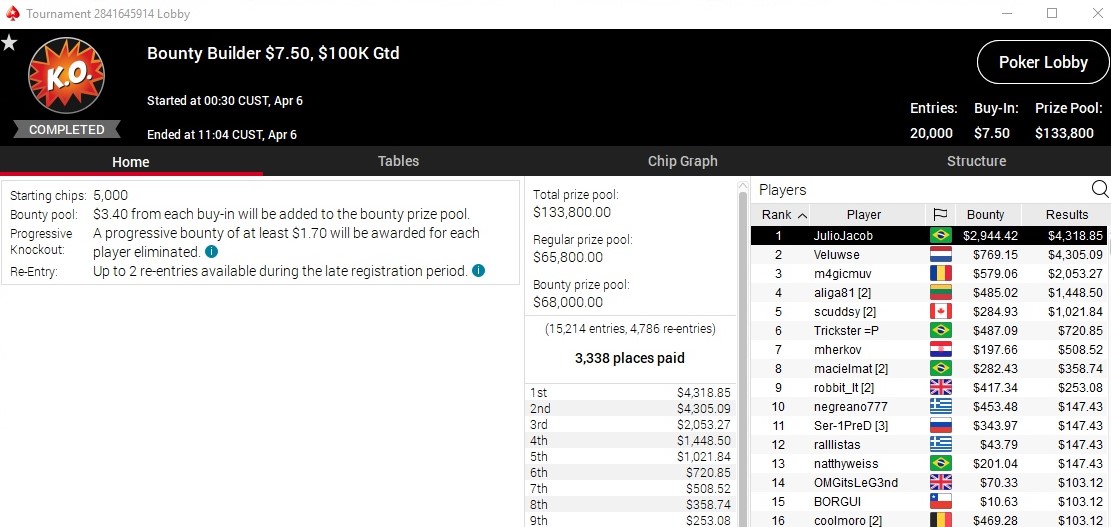This screenshot has width=1111, height=527.
Task: Open the Chip Graph tab
Action: 682,161
